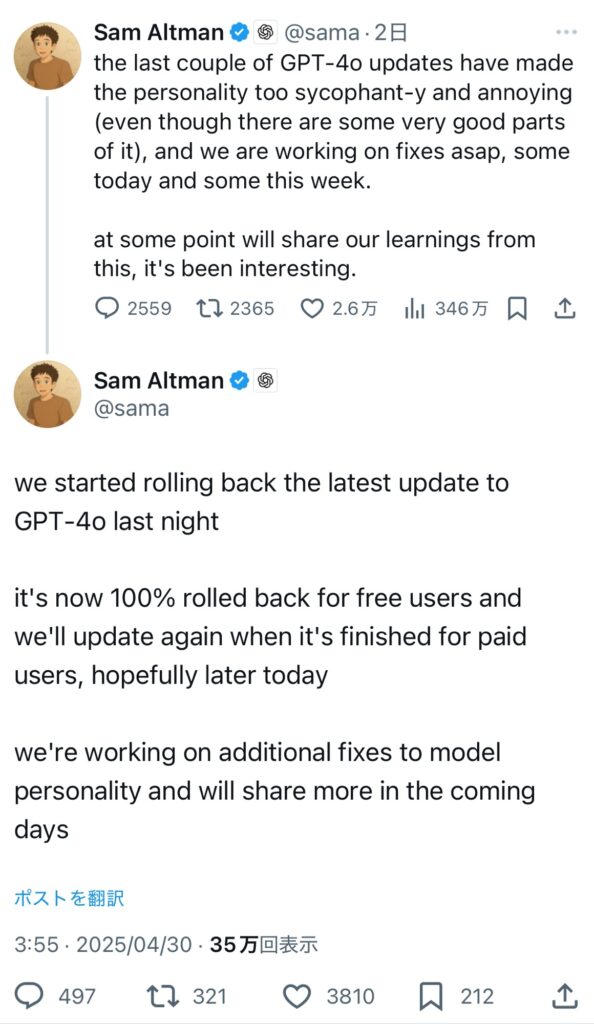The image size is (594, 1024).
Task: Bookmark the main post showing 212 bookmarks
Action: tap(431, 997)
